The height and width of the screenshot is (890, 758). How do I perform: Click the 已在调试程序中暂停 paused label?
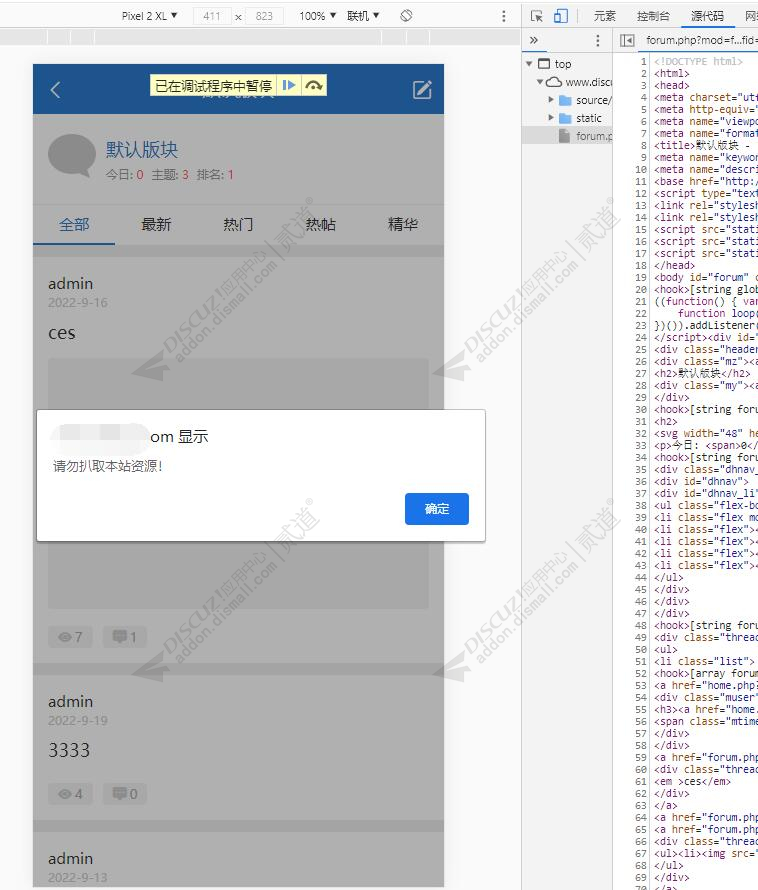[213, 86]
